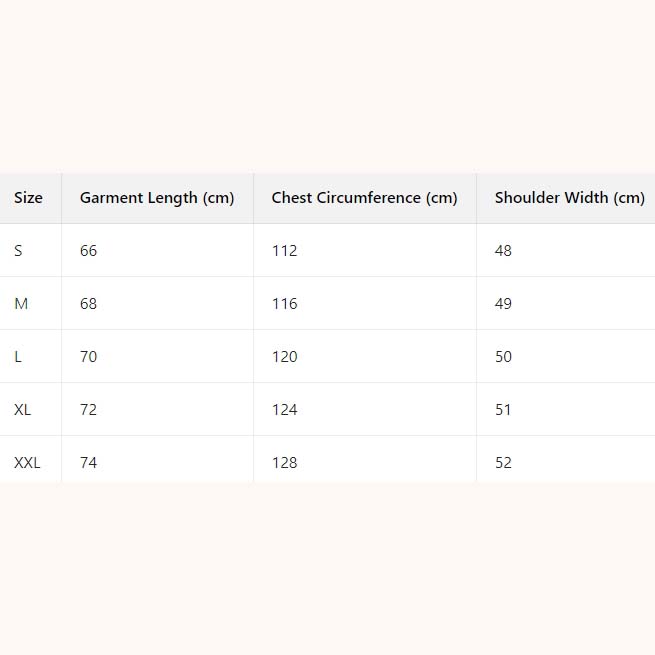Image resolution: width=655 pixels, height=655 pixels.
Task: Click shoulder width value 48
Action: pyautogui.click(x=503, y=251)
